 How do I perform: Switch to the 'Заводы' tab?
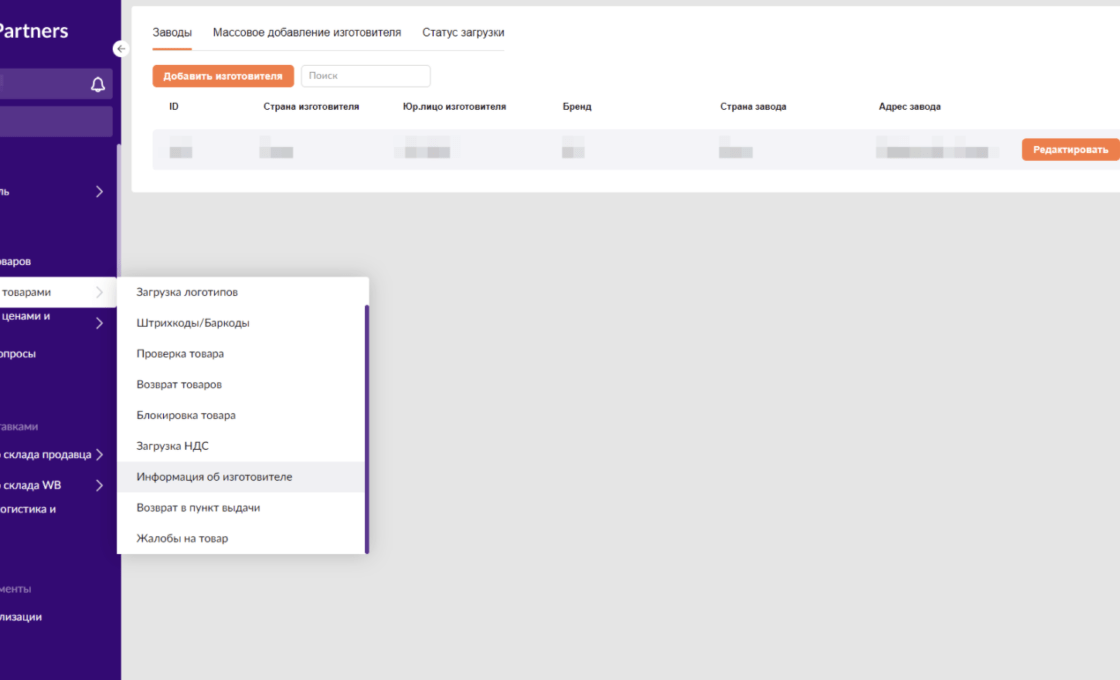point(172,33)
